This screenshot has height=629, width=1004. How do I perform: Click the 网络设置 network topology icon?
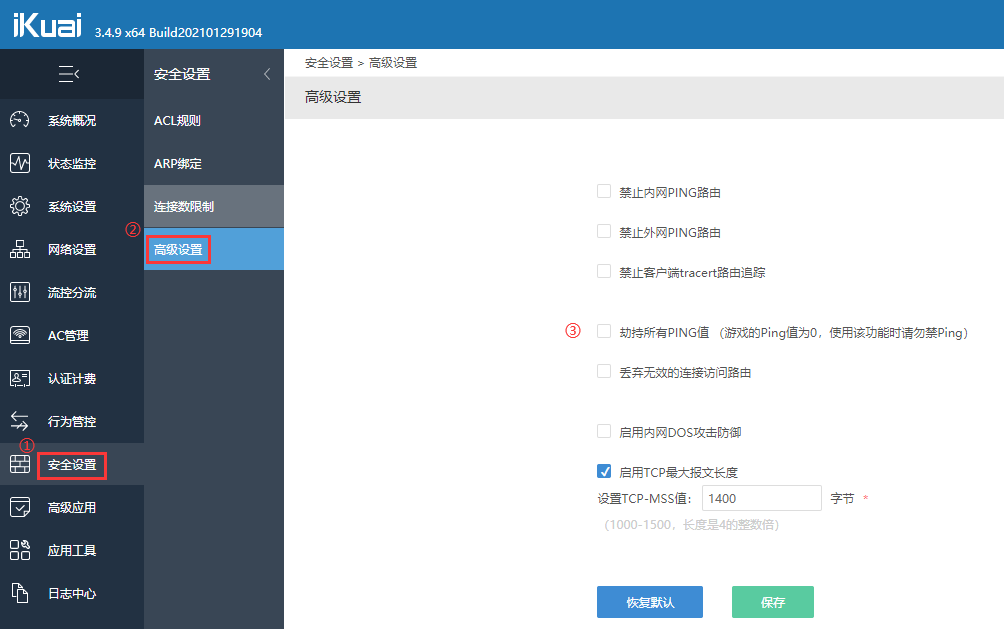(x=20, y=249)
